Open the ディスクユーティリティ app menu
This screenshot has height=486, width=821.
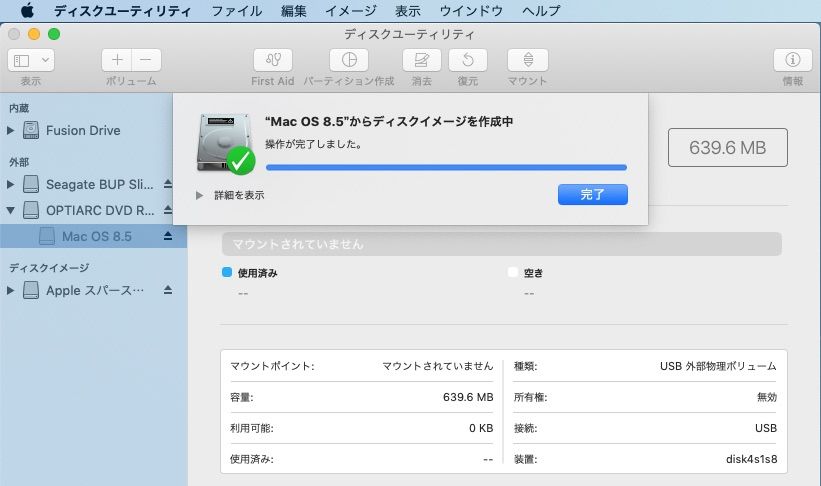click(x=123, y=10)
